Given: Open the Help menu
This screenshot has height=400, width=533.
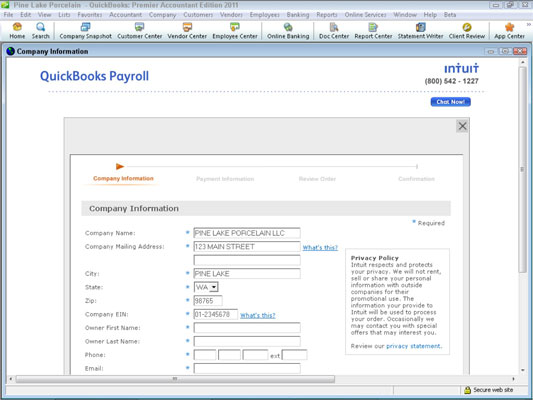Looking at the screenshot, I should 430,15.
